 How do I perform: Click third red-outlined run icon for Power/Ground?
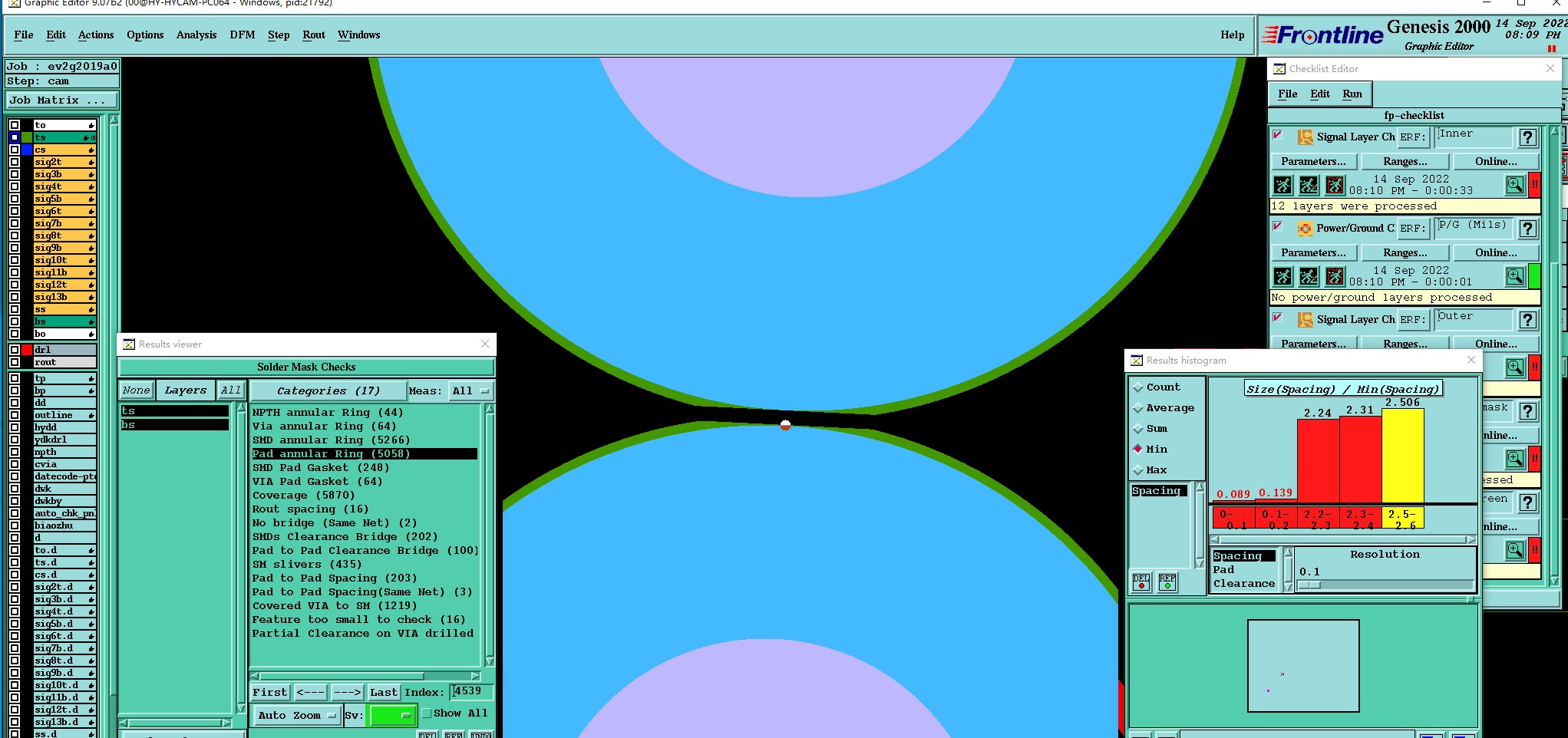pos(1335,276)
